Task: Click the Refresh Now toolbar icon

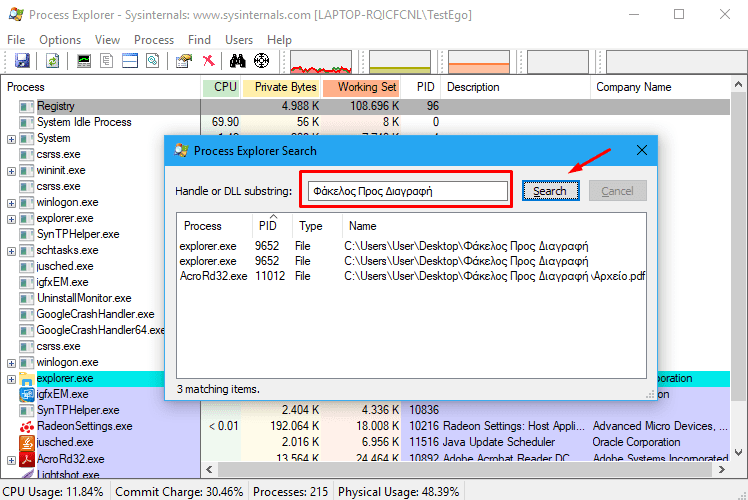Action: 52,61
